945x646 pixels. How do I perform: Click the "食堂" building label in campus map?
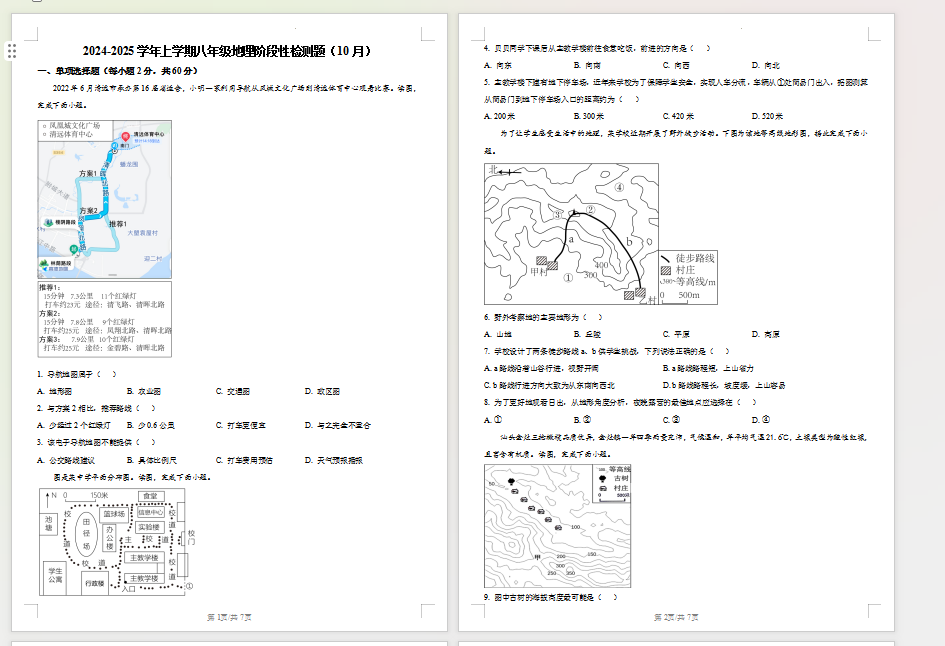click(151, 496)
